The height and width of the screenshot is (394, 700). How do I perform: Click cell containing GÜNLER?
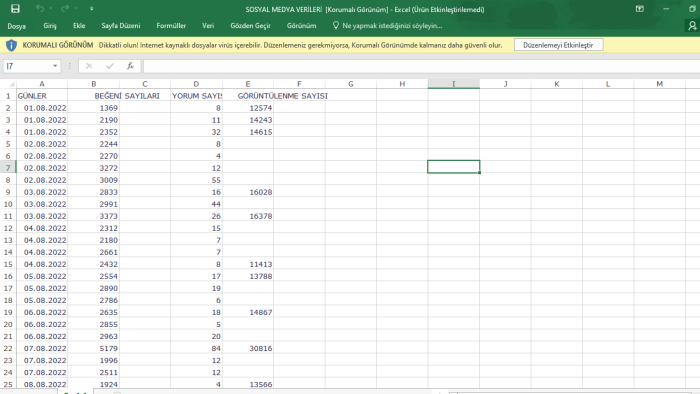42,96
